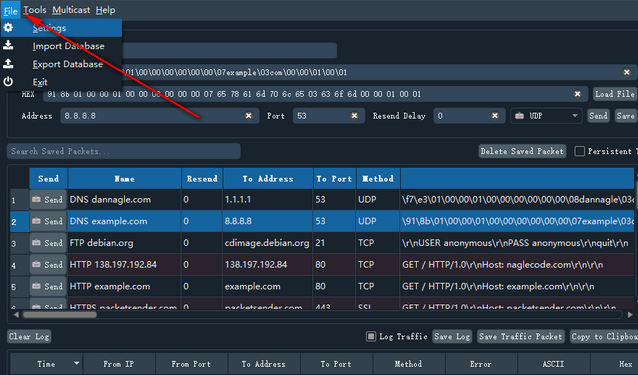Image resolution: width=638 pixels, height=375 pixels.
Task: Open the UDP protocol dropdown
Action: pyautogui.click(x=546, y=116)
